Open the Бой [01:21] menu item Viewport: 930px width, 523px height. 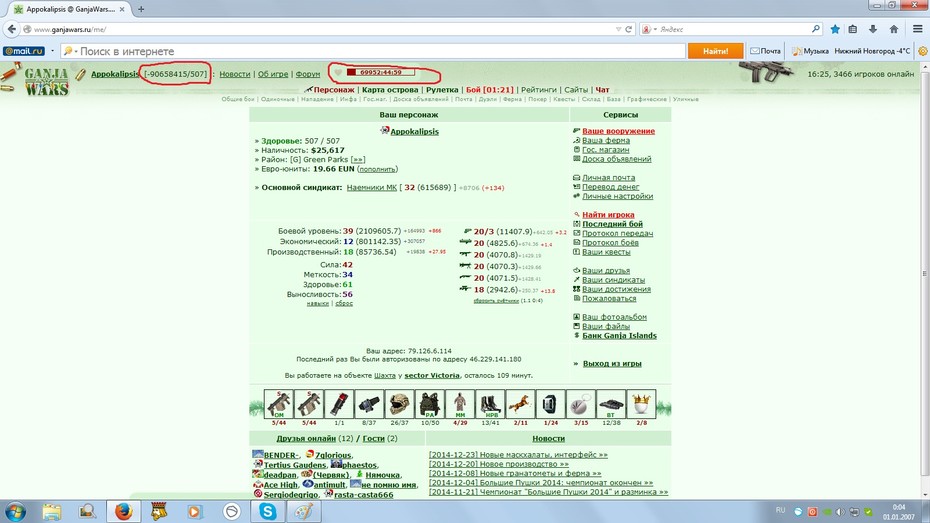coord(489,90)
